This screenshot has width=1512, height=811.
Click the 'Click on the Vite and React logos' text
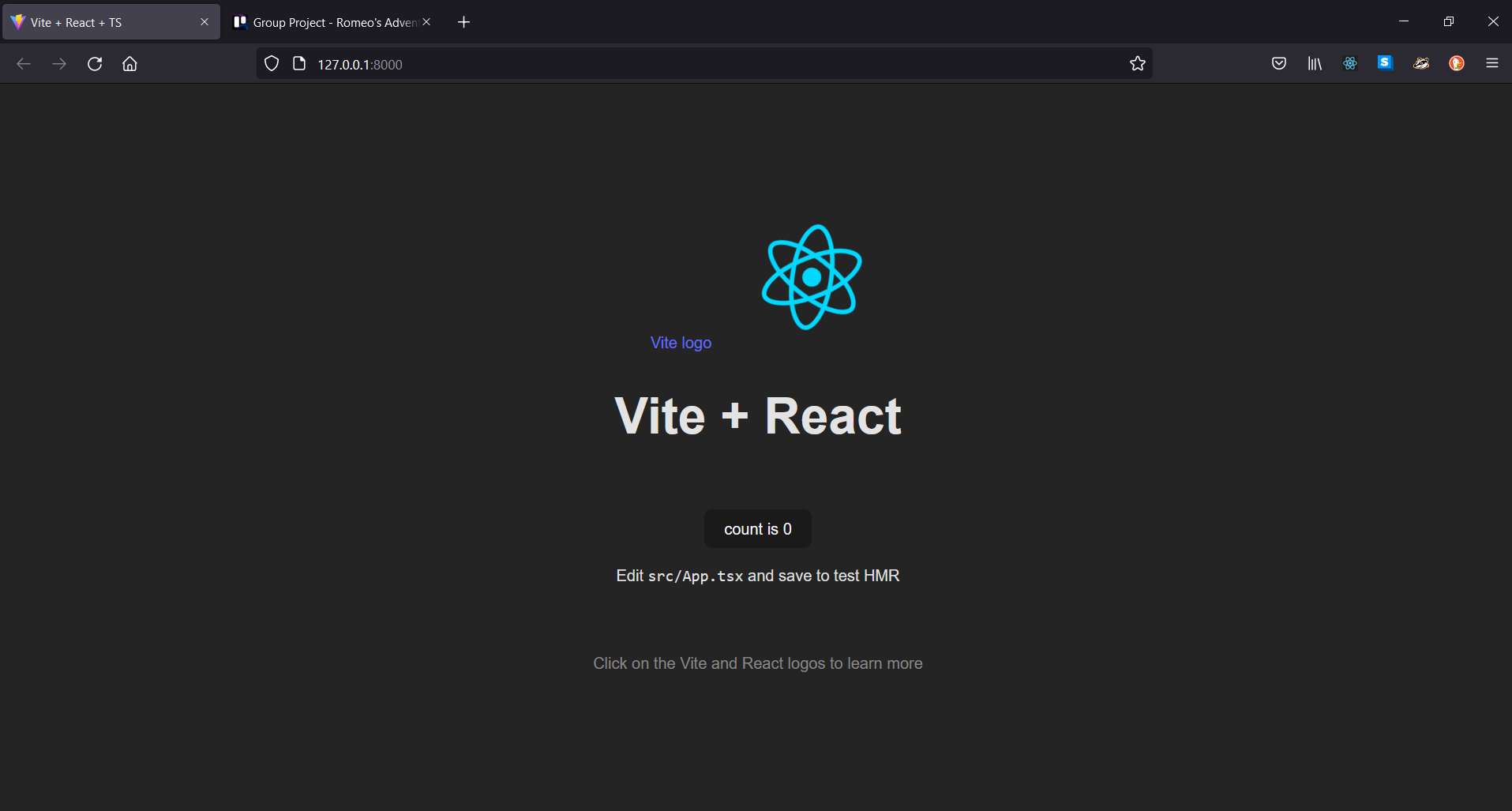(x=758, y=663)
